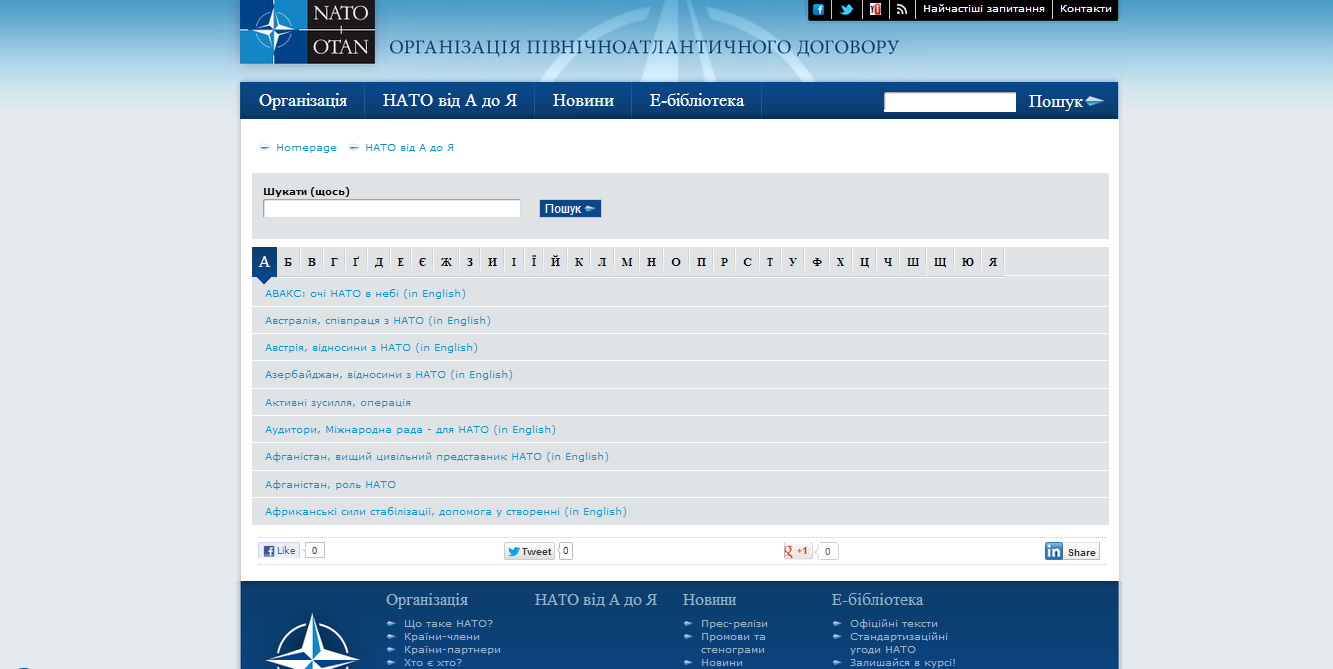
Task: Open the Е-бібліотека main menu item
Action: pyautogui.click(x=696, y=100)
